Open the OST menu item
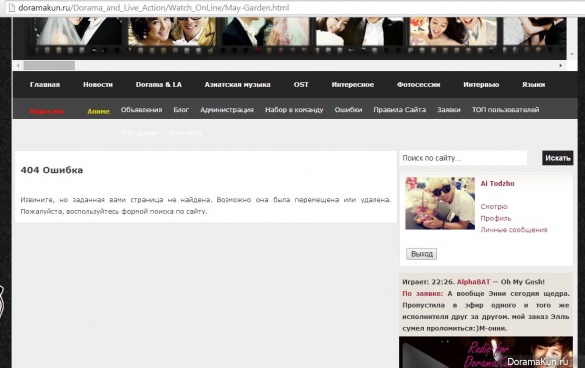Viewport: 585px width, 368px height. [301, 85]
